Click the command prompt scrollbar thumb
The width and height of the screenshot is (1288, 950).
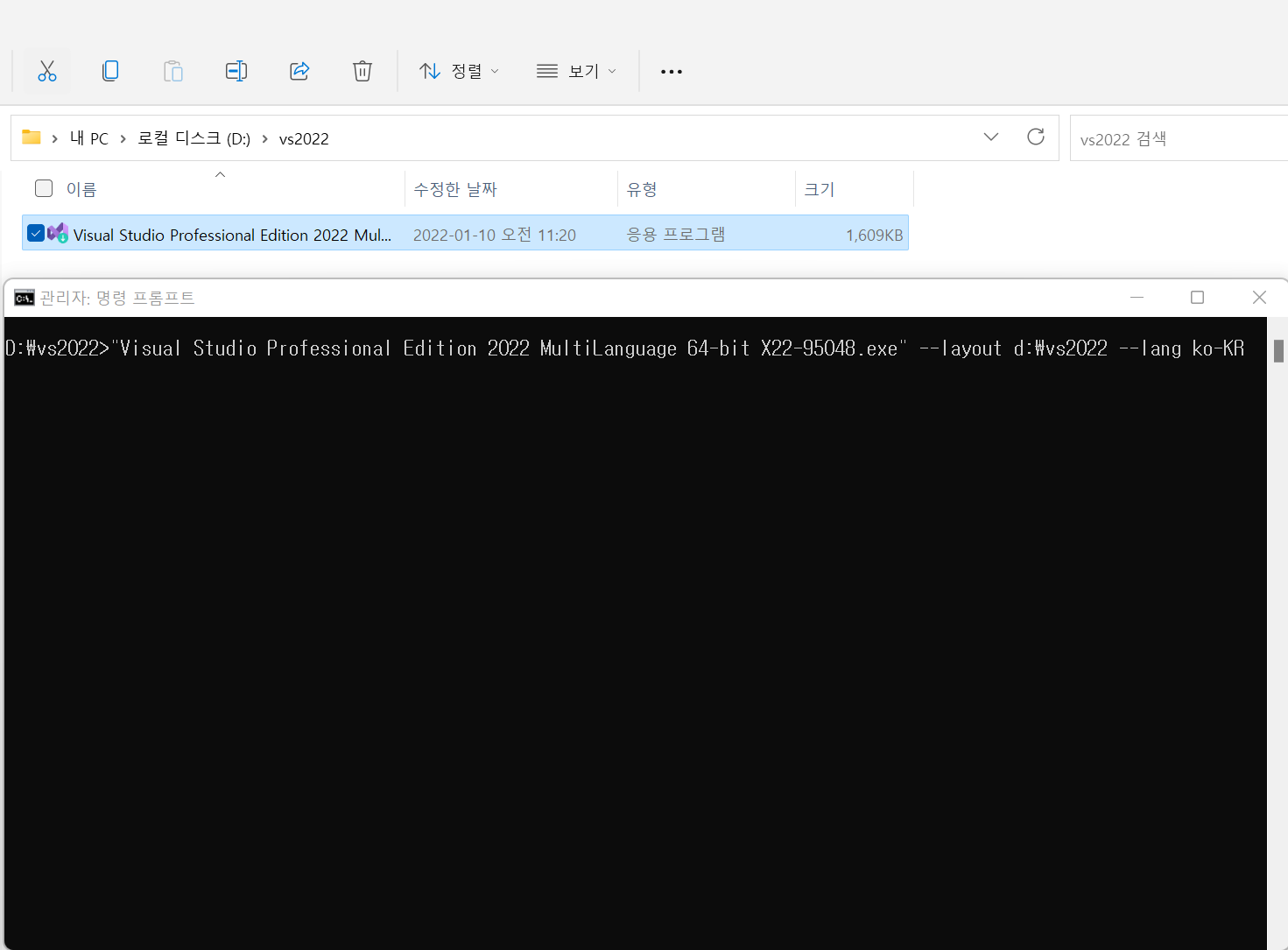1278,351
